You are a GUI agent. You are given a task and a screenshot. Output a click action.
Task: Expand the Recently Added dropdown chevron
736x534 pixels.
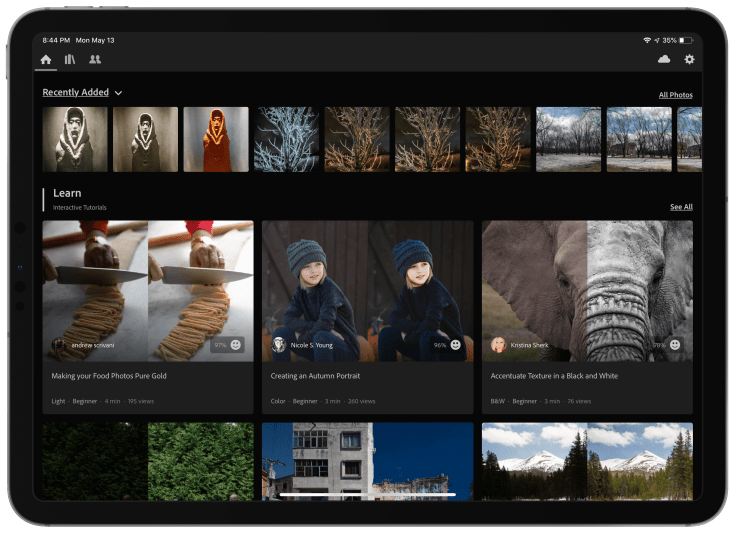[118, 93]
